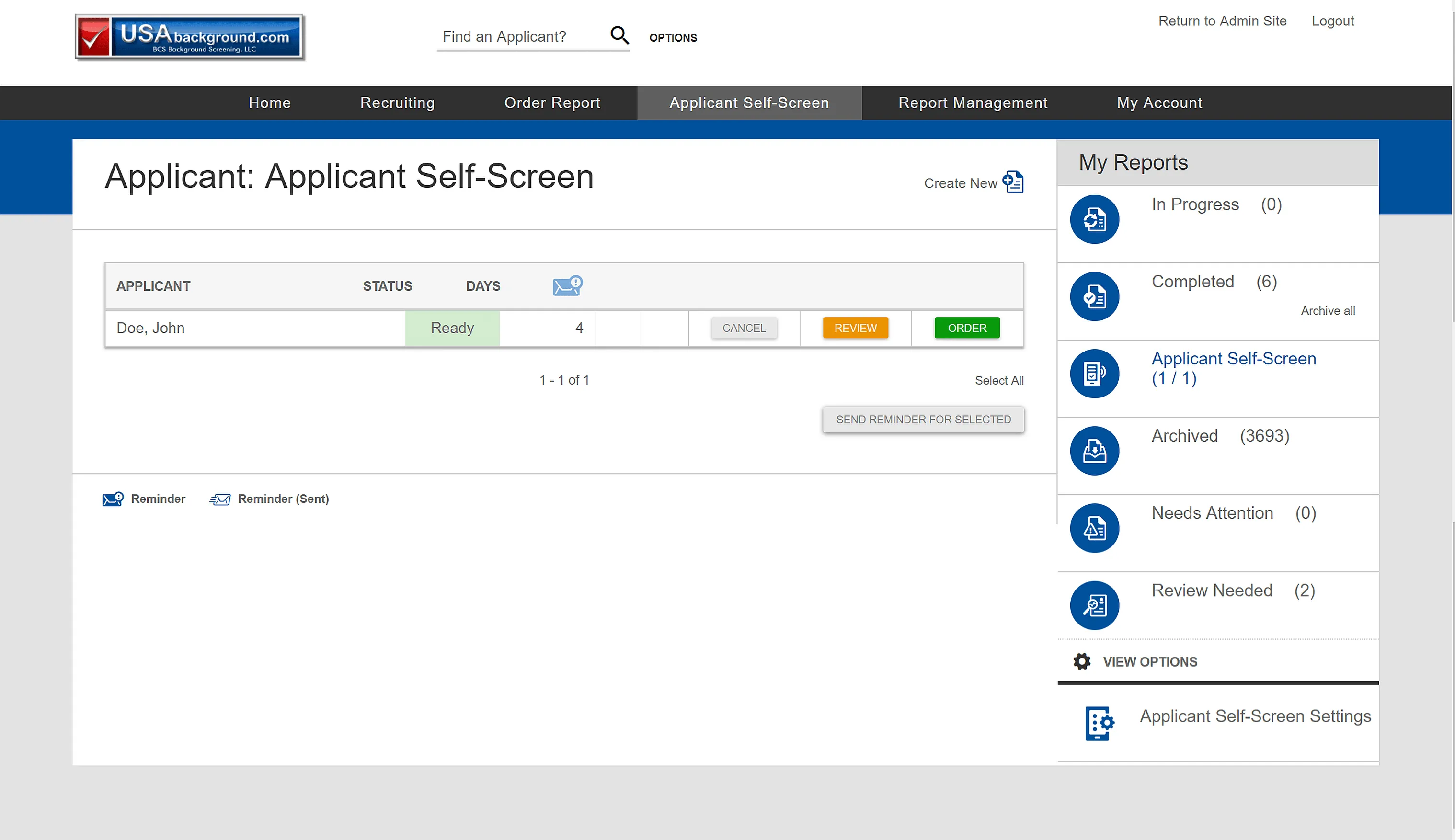Cancel the self-screen for Doe, John

coord(744,328)
